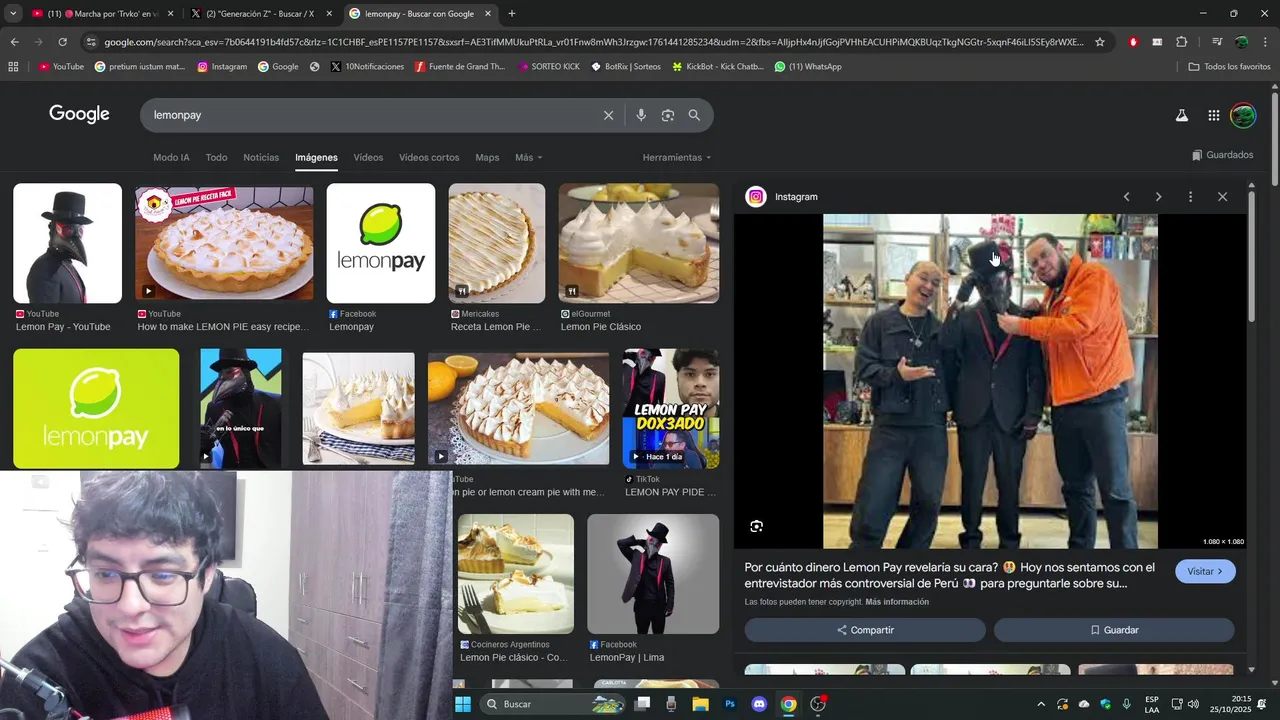This screenshot has width=1280, height=720.
Task: Show previous image in preview panel
Action: click(1126, 197)
